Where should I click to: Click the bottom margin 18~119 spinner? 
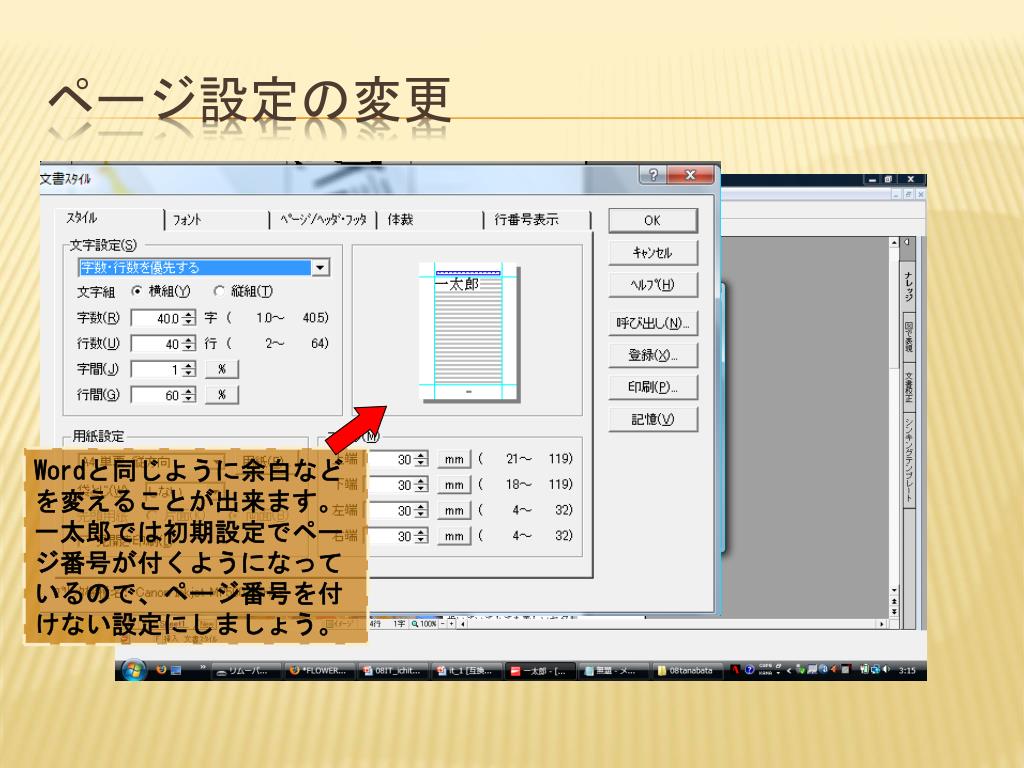point(421,485)
